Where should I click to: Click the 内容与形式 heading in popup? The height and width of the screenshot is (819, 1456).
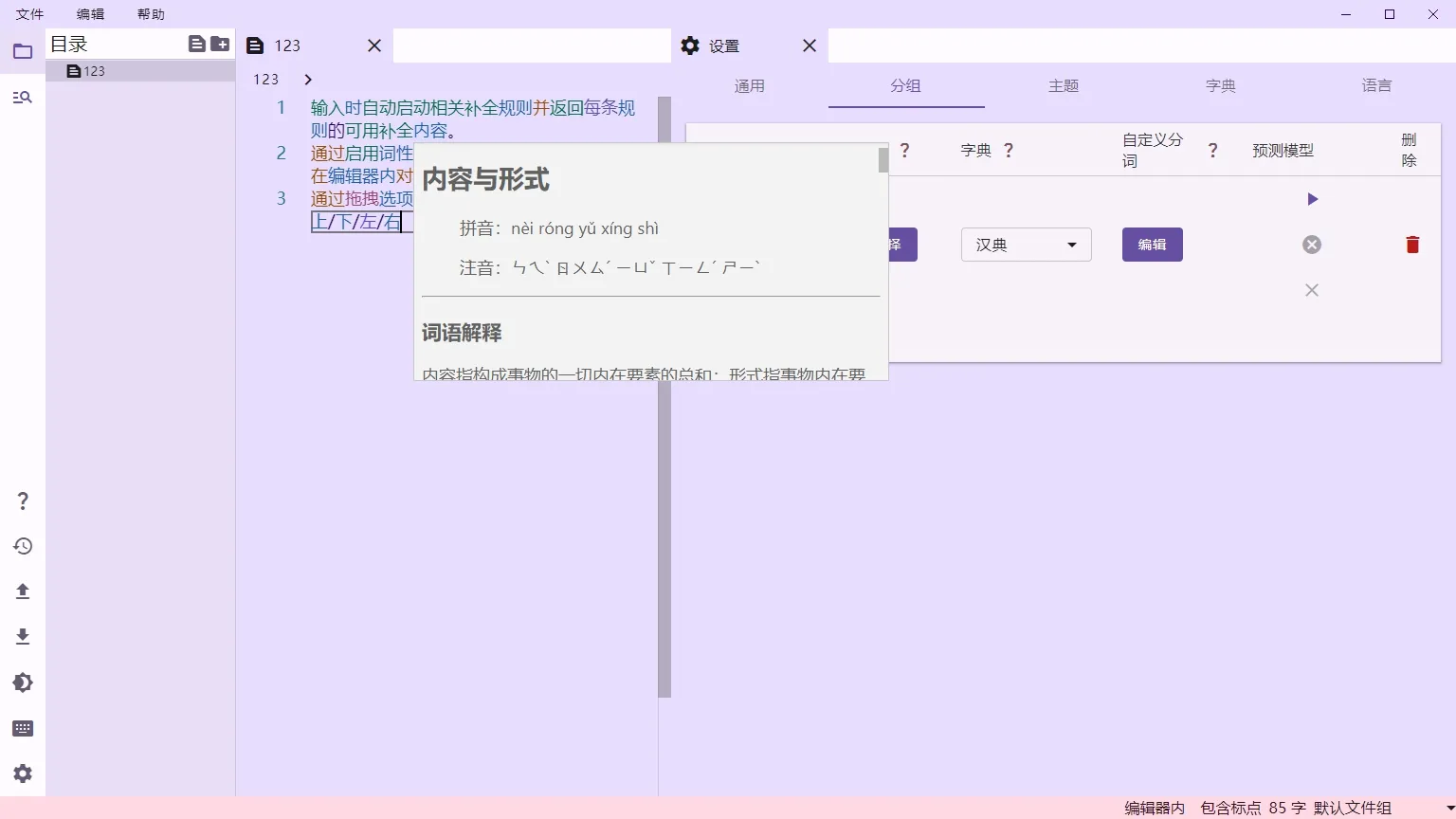click(x=485, y=179)
